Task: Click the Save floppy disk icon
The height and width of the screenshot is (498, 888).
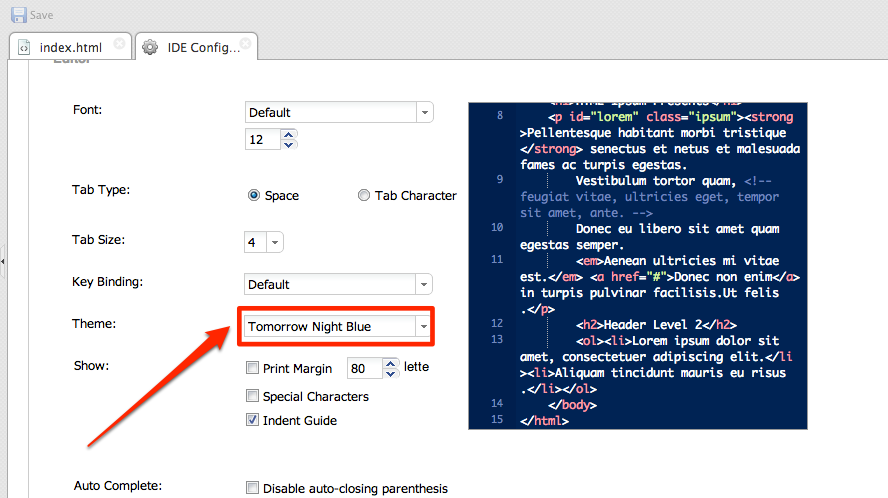Action: click(18, 15)
